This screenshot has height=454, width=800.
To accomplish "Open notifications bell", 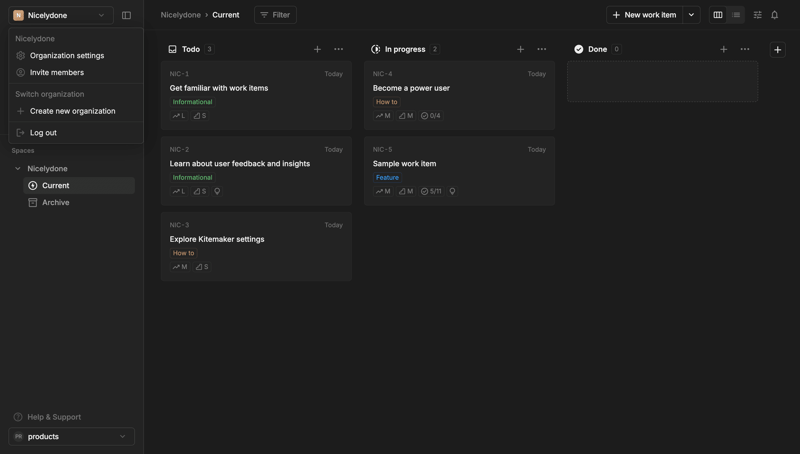I will [774, 15].
